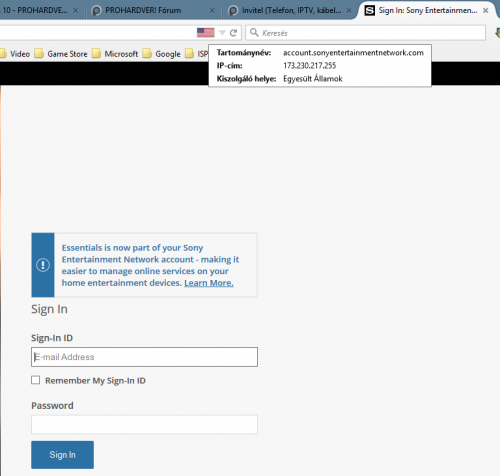
Task: Click the IP address 173.230.217.255
Action: coord(310,66)
